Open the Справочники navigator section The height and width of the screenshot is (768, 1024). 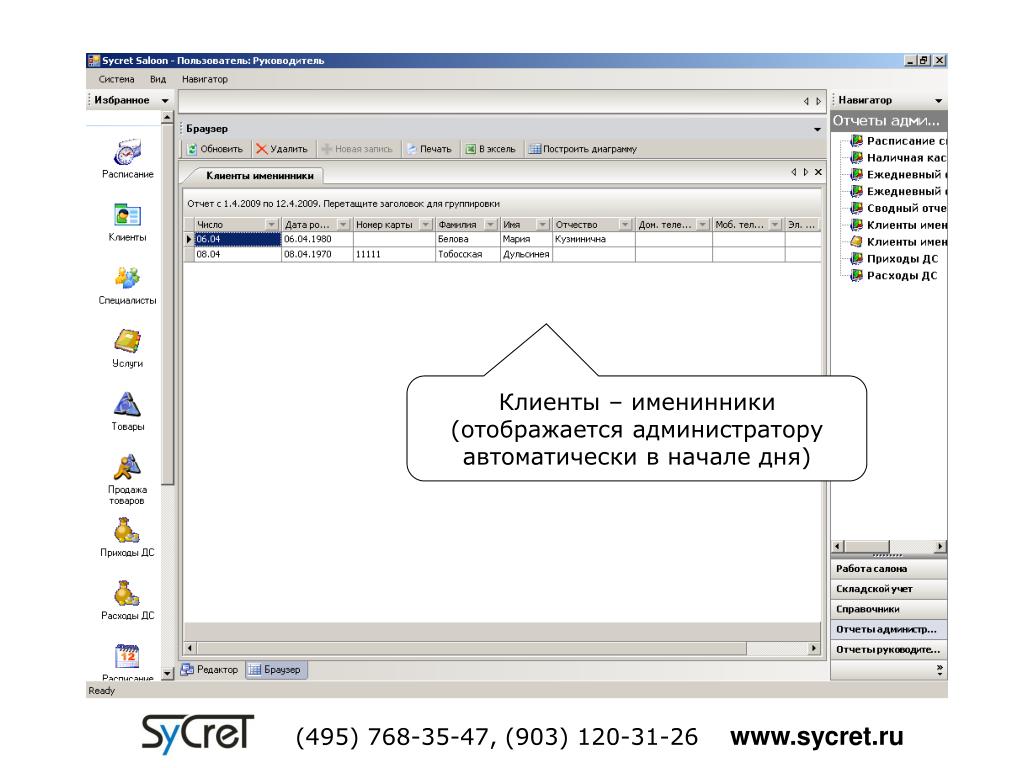pyautogui.click(x=889, y=609)
